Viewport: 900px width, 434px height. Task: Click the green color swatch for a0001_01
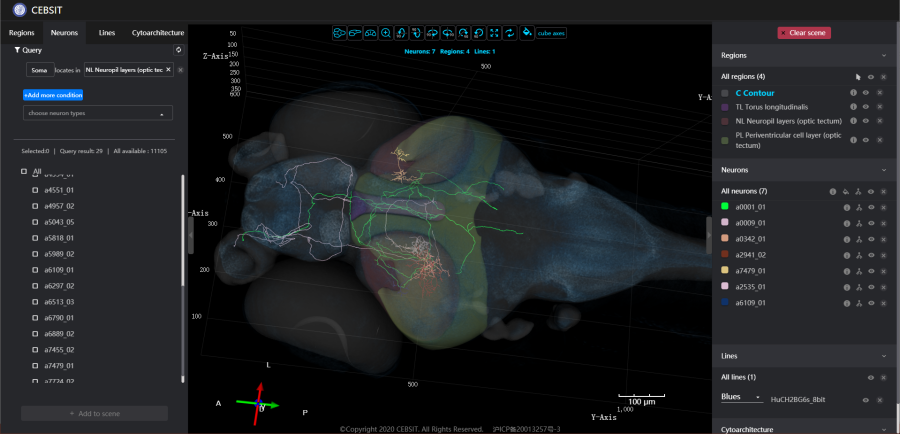pyautogui.click(x=725, y=207)
